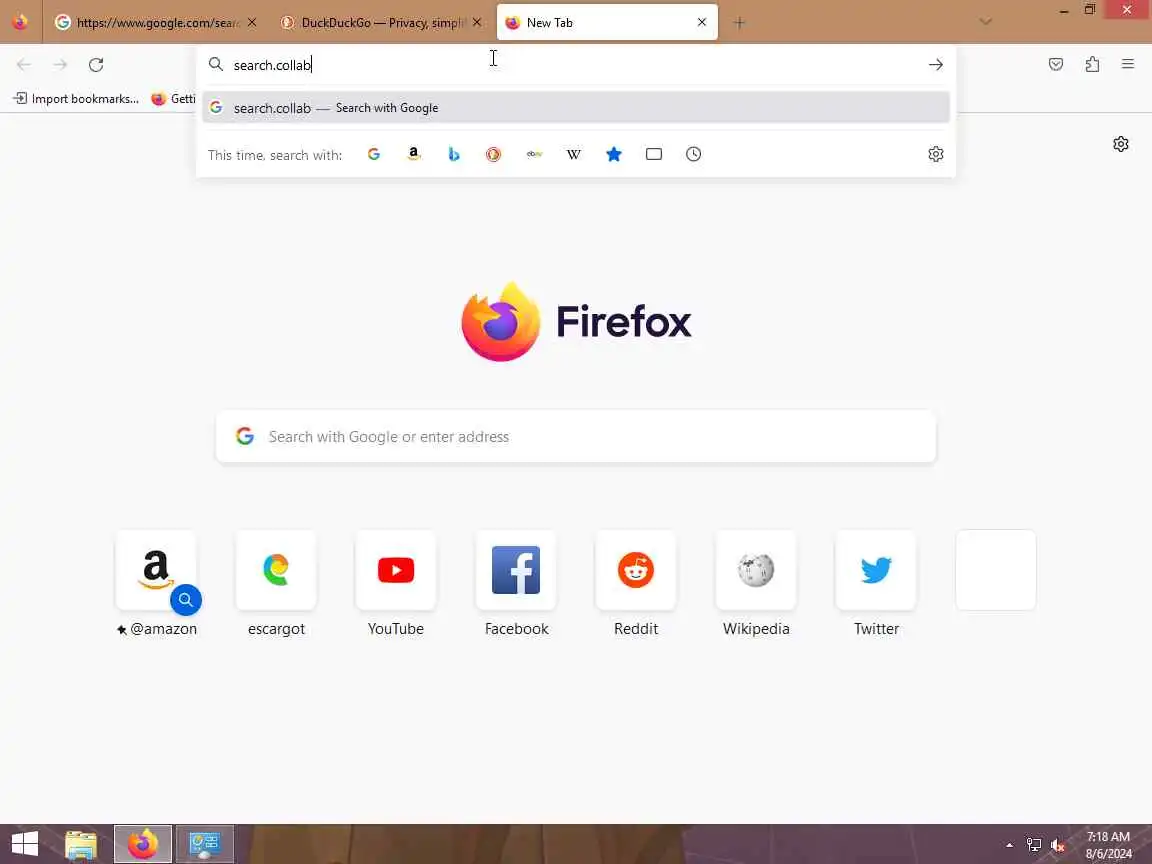Open the Save to Pocket icon

click(1056, 65)
